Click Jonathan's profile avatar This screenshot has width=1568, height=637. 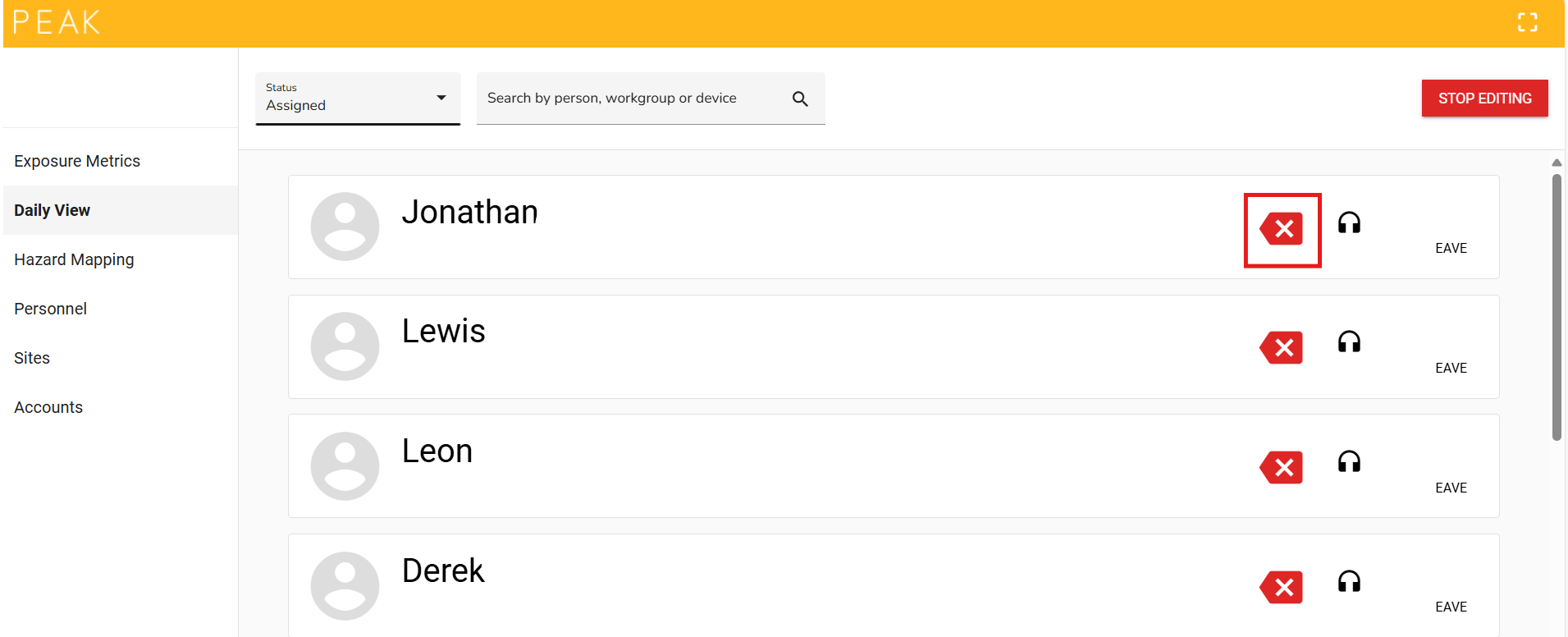coord(345,227)
